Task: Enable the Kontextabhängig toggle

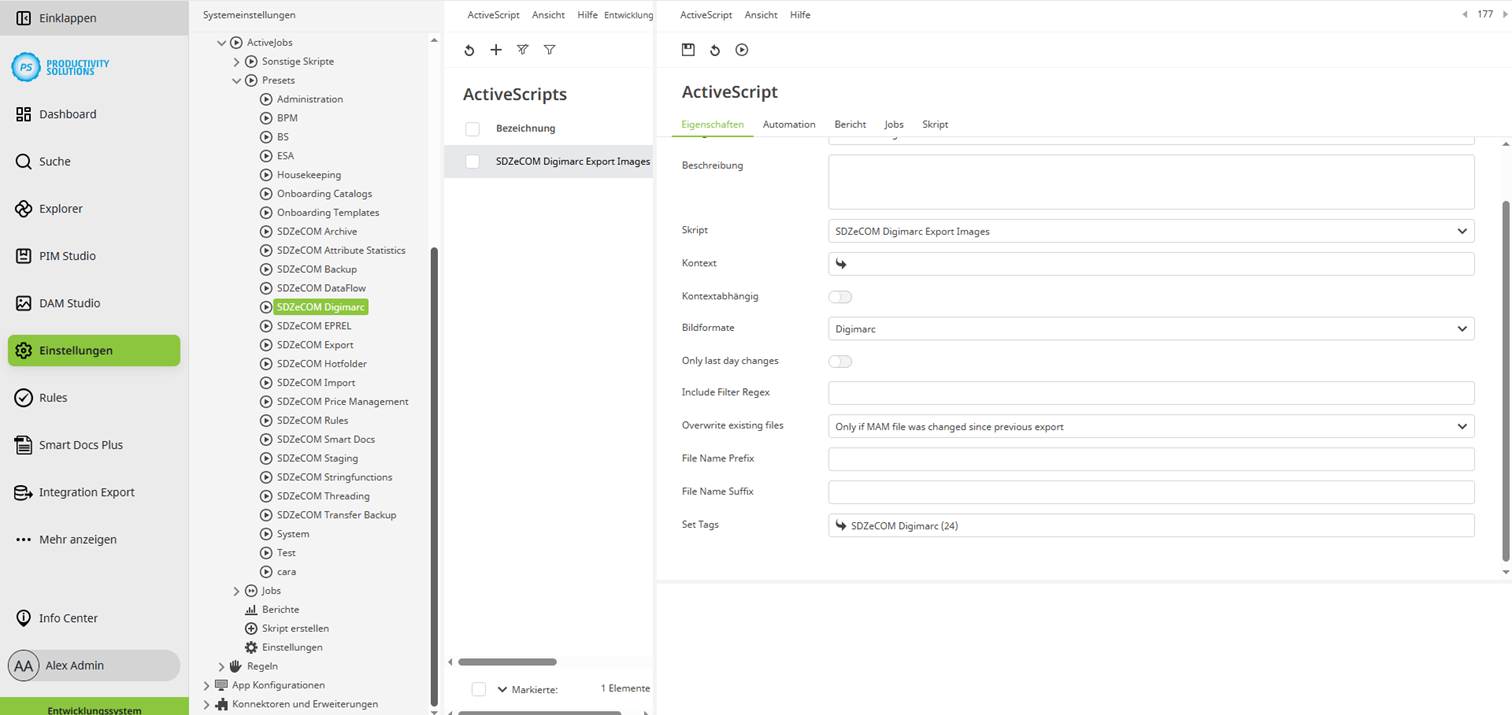Action: [840, 296]
